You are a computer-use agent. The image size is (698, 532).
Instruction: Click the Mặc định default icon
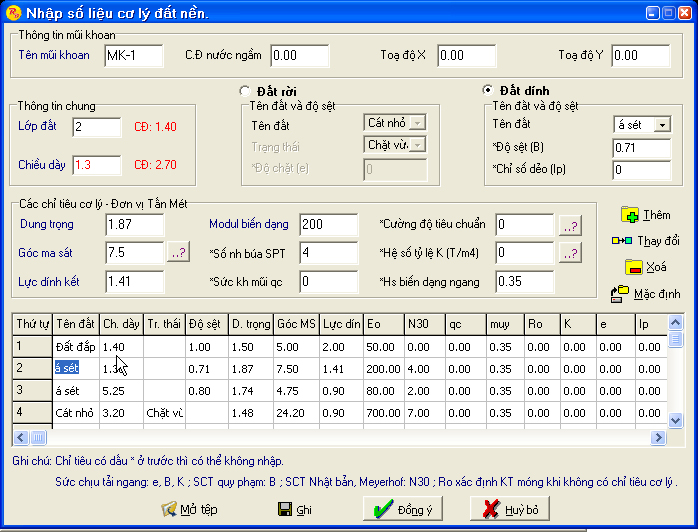pyautogui.click(x=620, y=294)
